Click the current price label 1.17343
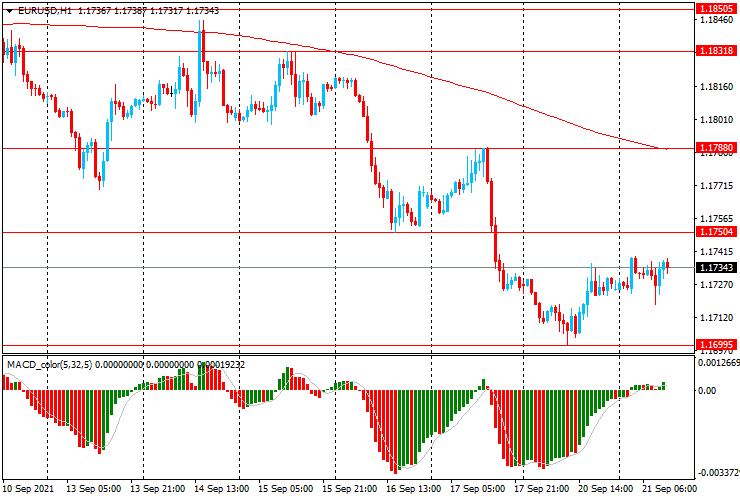740x500 pixels. pos(716,267)
